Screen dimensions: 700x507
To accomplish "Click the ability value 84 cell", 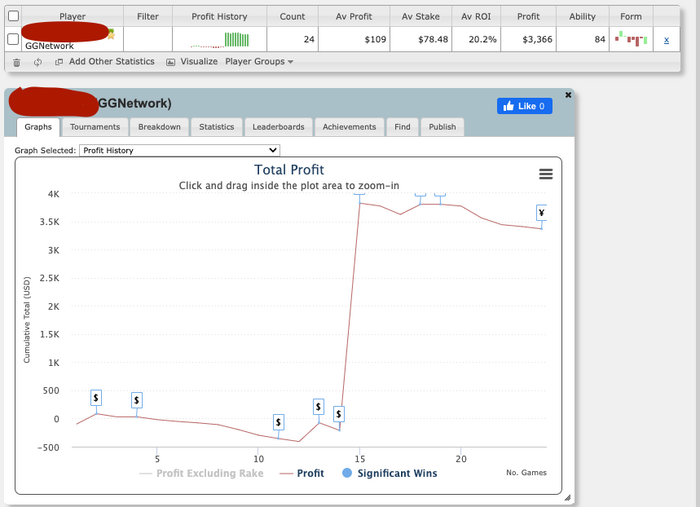I will pyautogui.click(x=582, y=39).
